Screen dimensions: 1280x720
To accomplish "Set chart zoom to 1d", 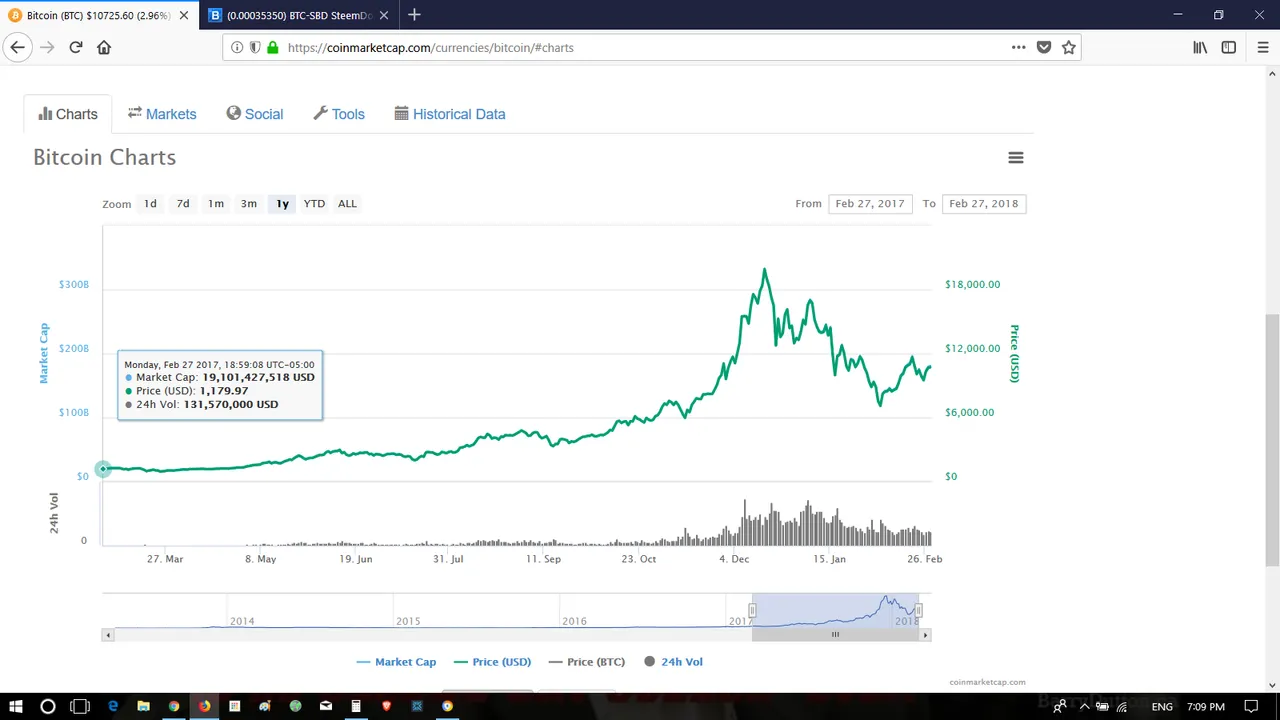I will 150,204.
